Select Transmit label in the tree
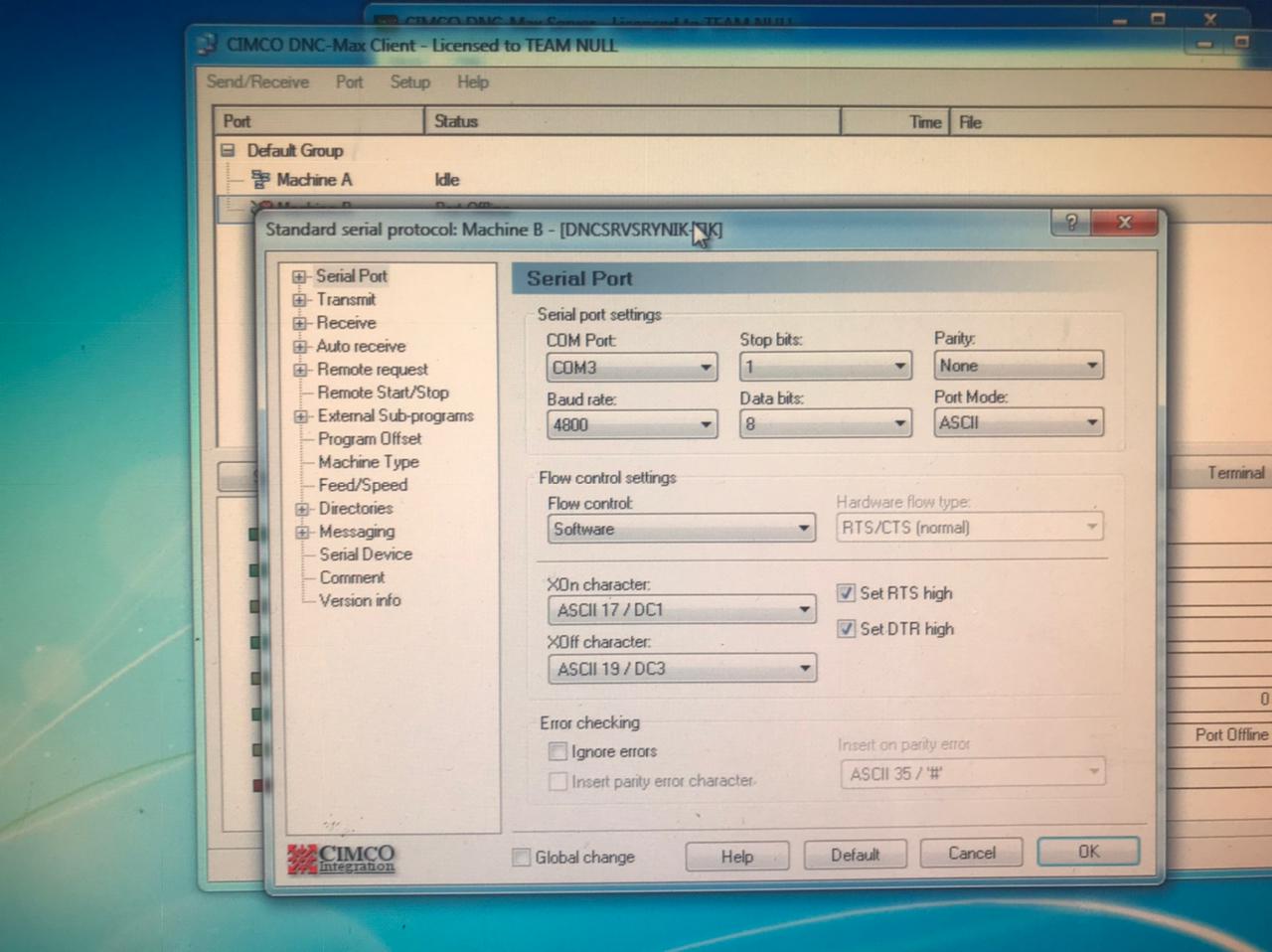Screen dimensions: 1272x952 click(346, 299)
